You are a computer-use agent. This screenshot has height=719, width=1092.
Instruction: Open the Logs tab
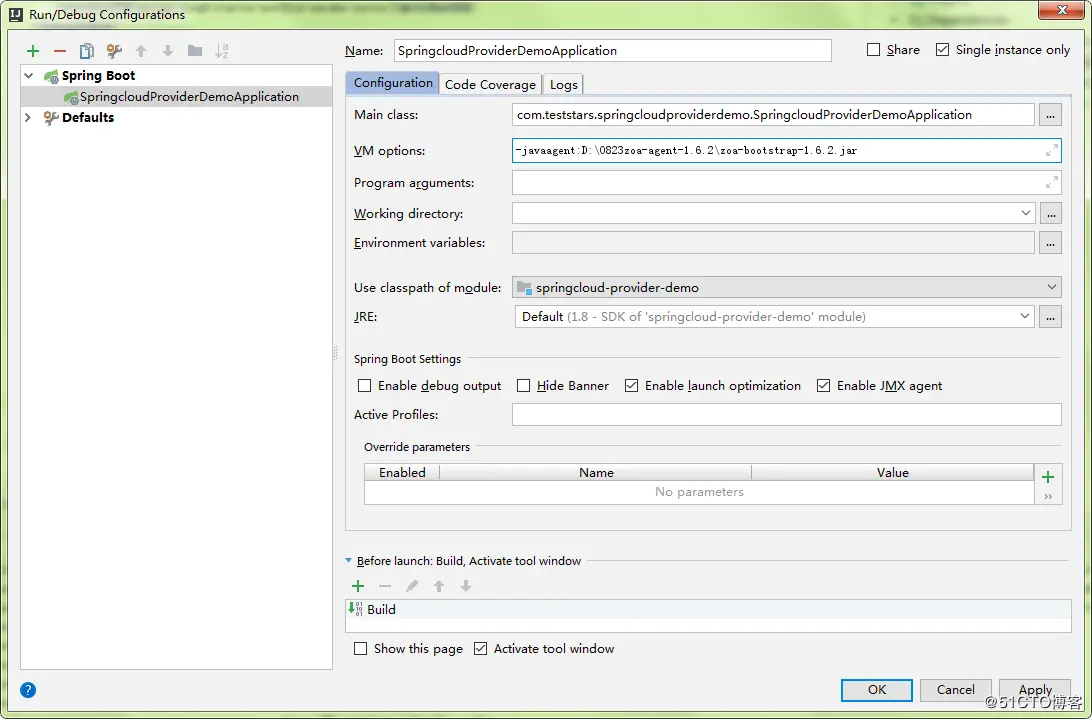[x=563, y=84]
